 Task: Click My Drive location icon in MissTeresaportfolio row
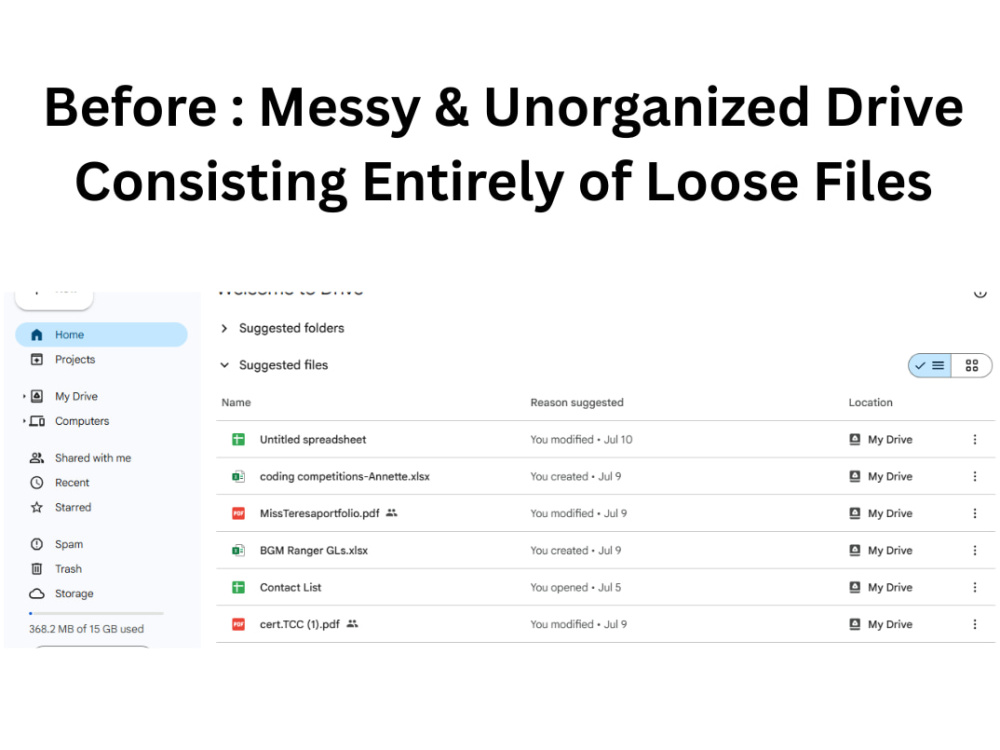[855, 514]
